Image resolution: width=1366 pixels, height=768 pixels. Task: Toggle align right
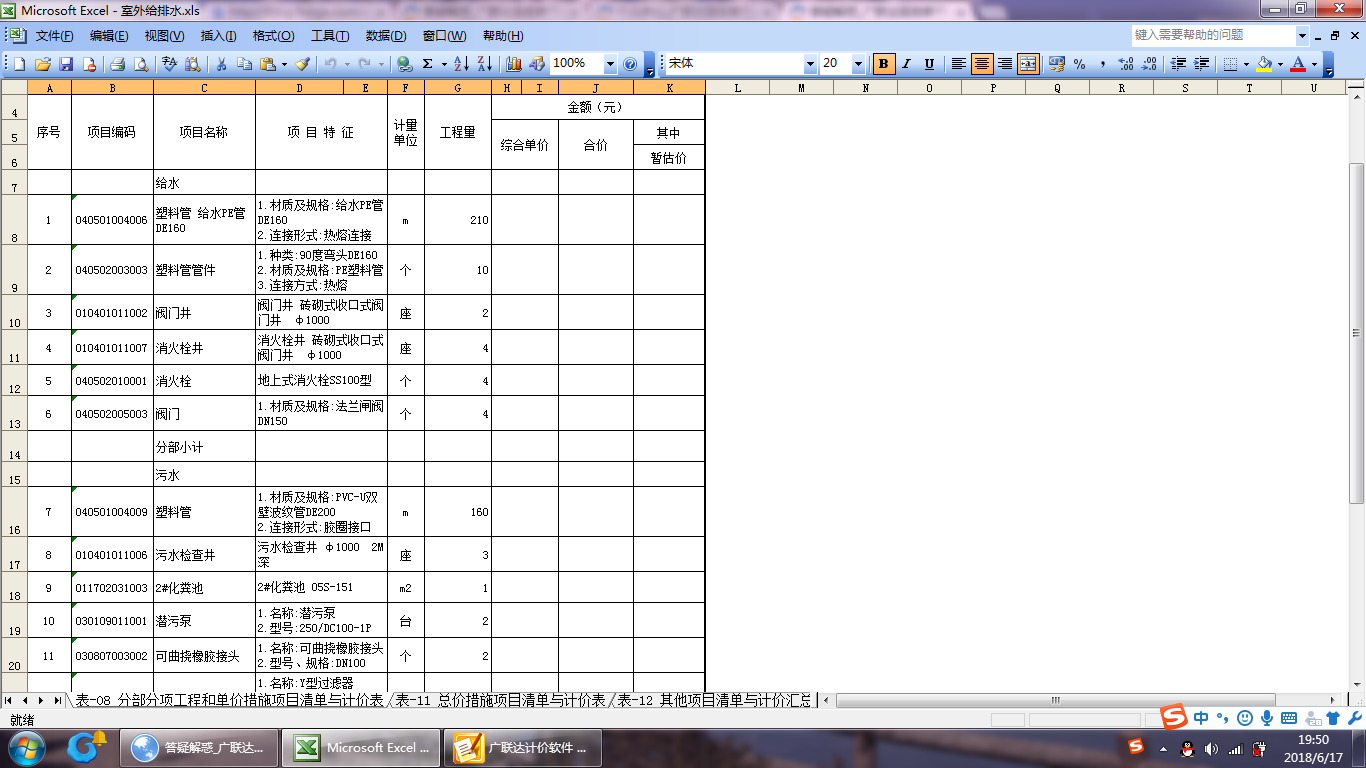(x=1005, y=63)
